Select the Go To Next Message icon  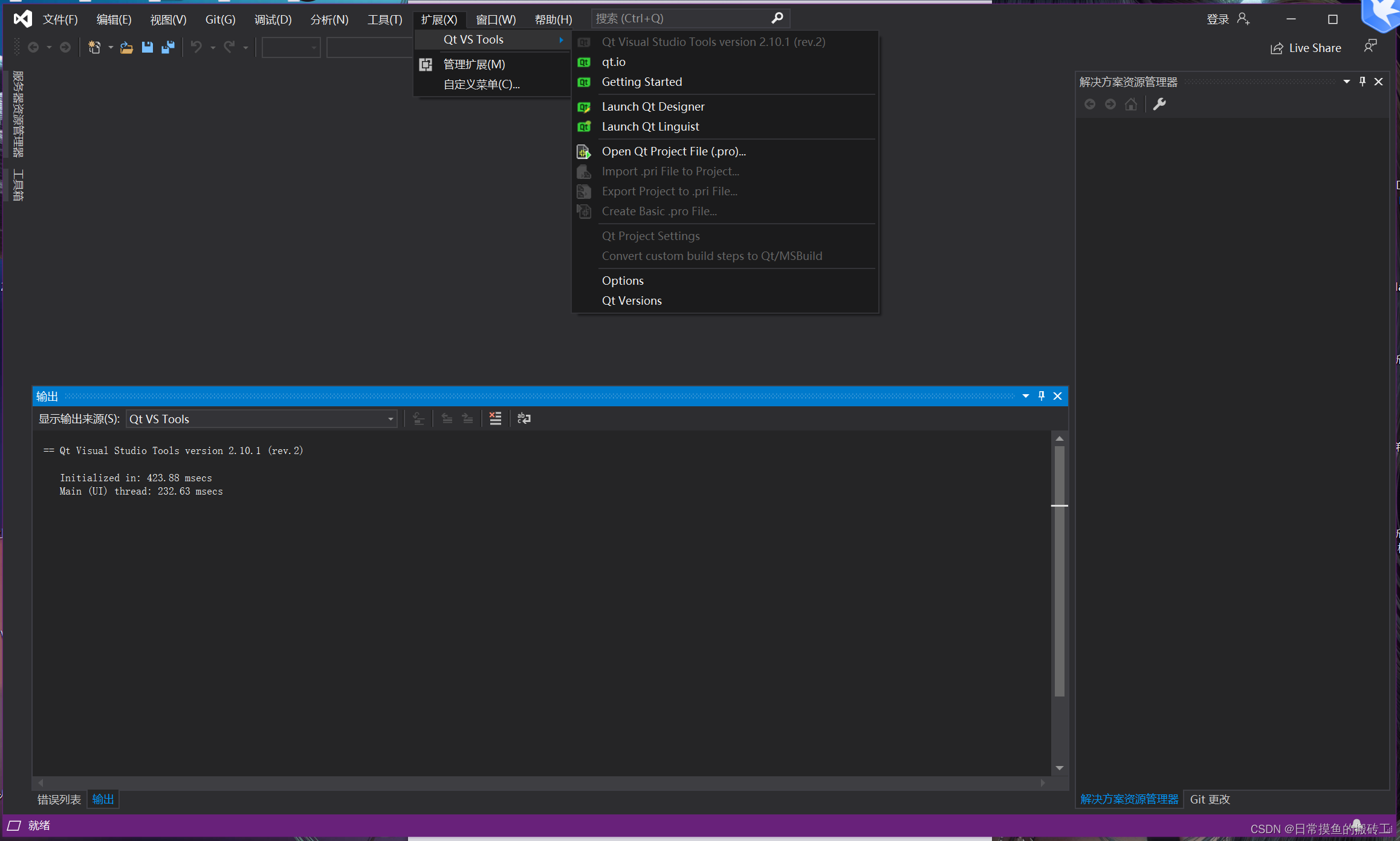pyautogui.click(x=467, y=418)
